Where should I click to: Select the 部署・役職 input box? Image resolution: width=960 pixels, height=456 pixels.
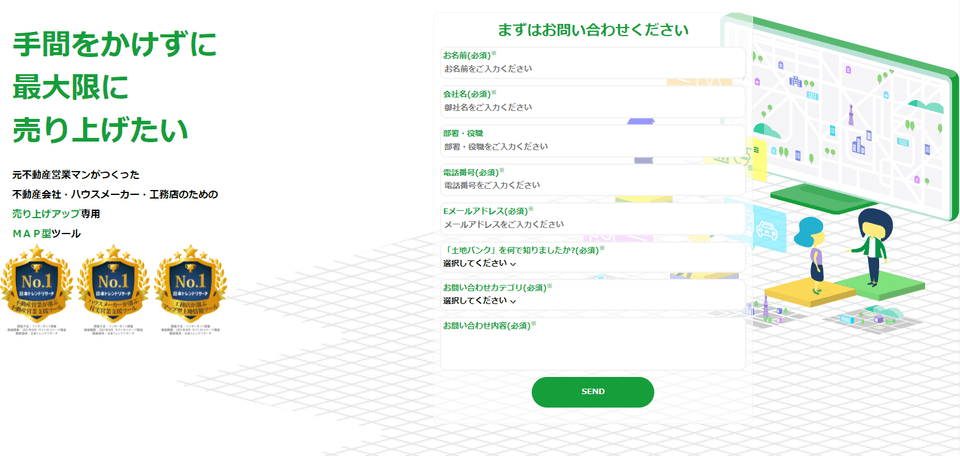[592, 146]
